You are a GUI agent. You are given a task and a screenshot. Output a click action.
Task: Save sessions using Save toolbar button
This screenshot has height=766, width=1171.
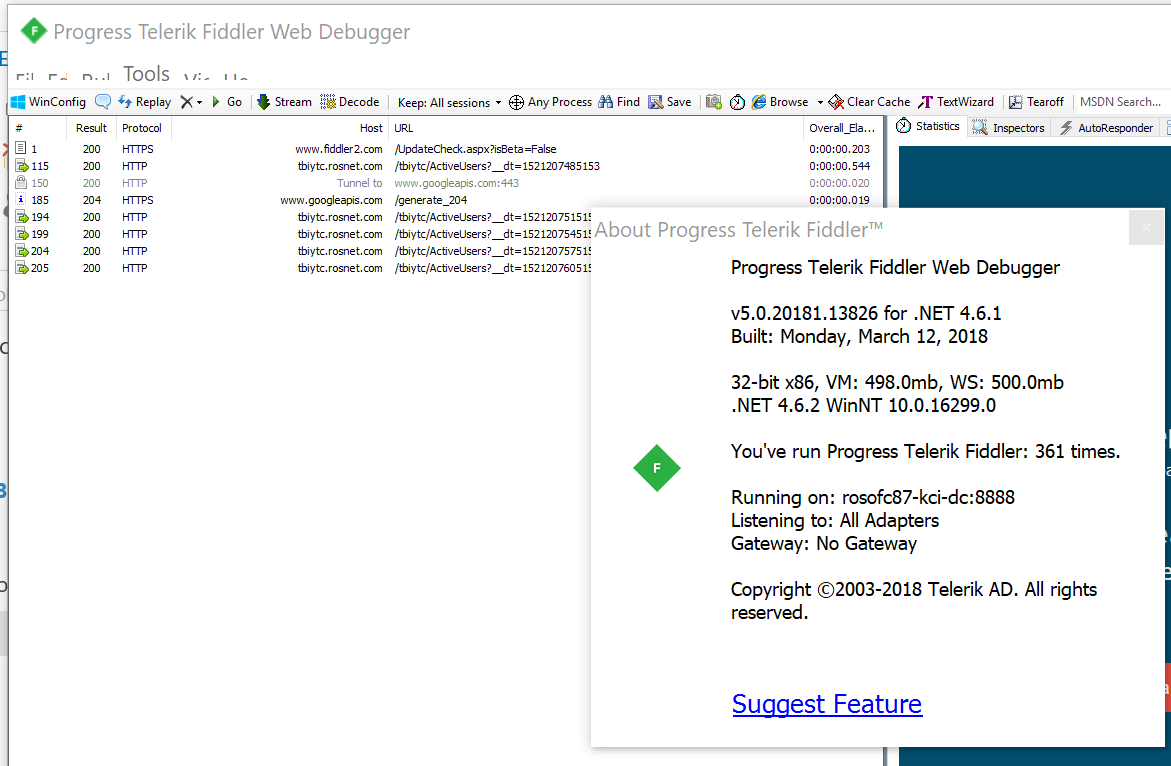coord(670,102)
